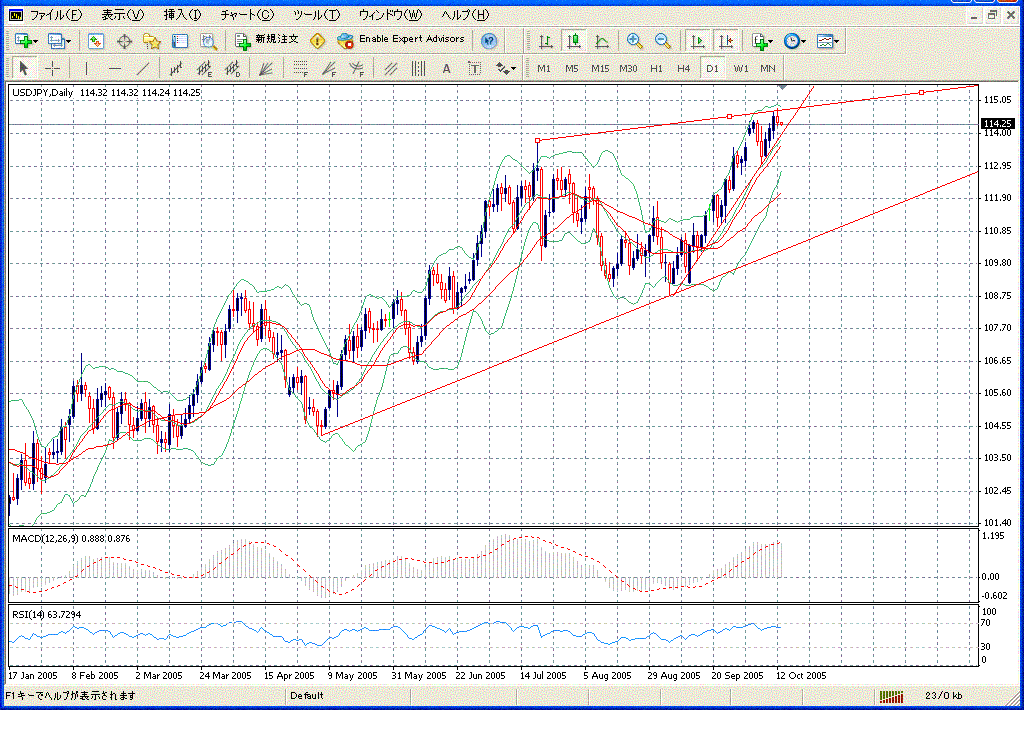Expand the new chart dropdown arrow
The image size is (1025, 734).
coord(35,41)
